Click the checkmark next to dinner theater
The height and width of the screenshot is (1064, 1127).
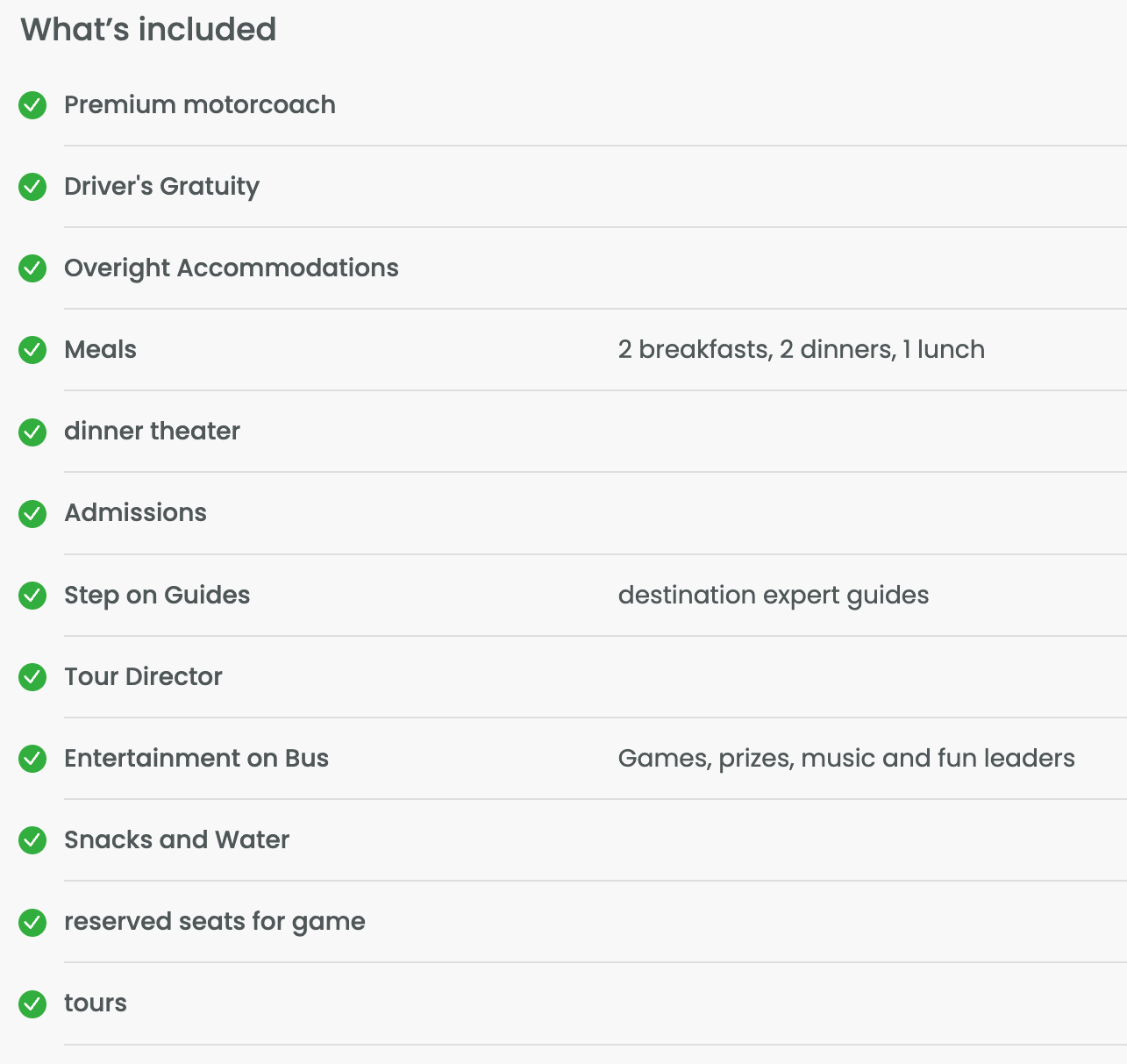[32, 432]
